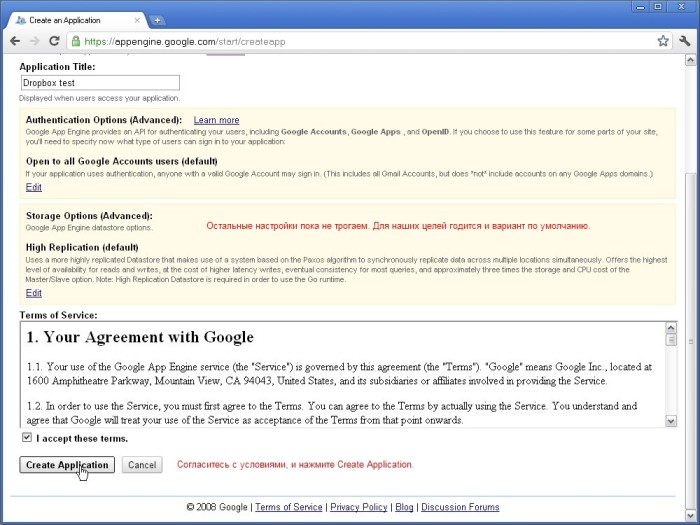Click the Create Application button
Screen dimensions: 700x525
67,465
